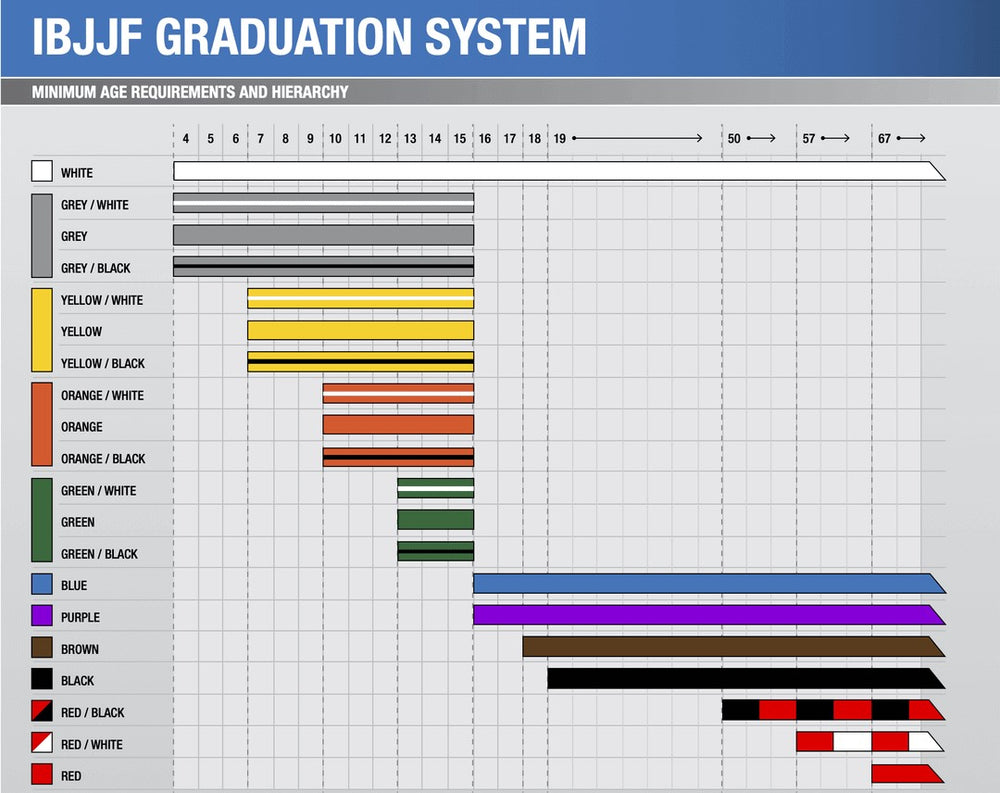Viewport: 1000px width, 793px height.
Task: Click the brown belt timeline bar
Action: [x=734, y=647]
